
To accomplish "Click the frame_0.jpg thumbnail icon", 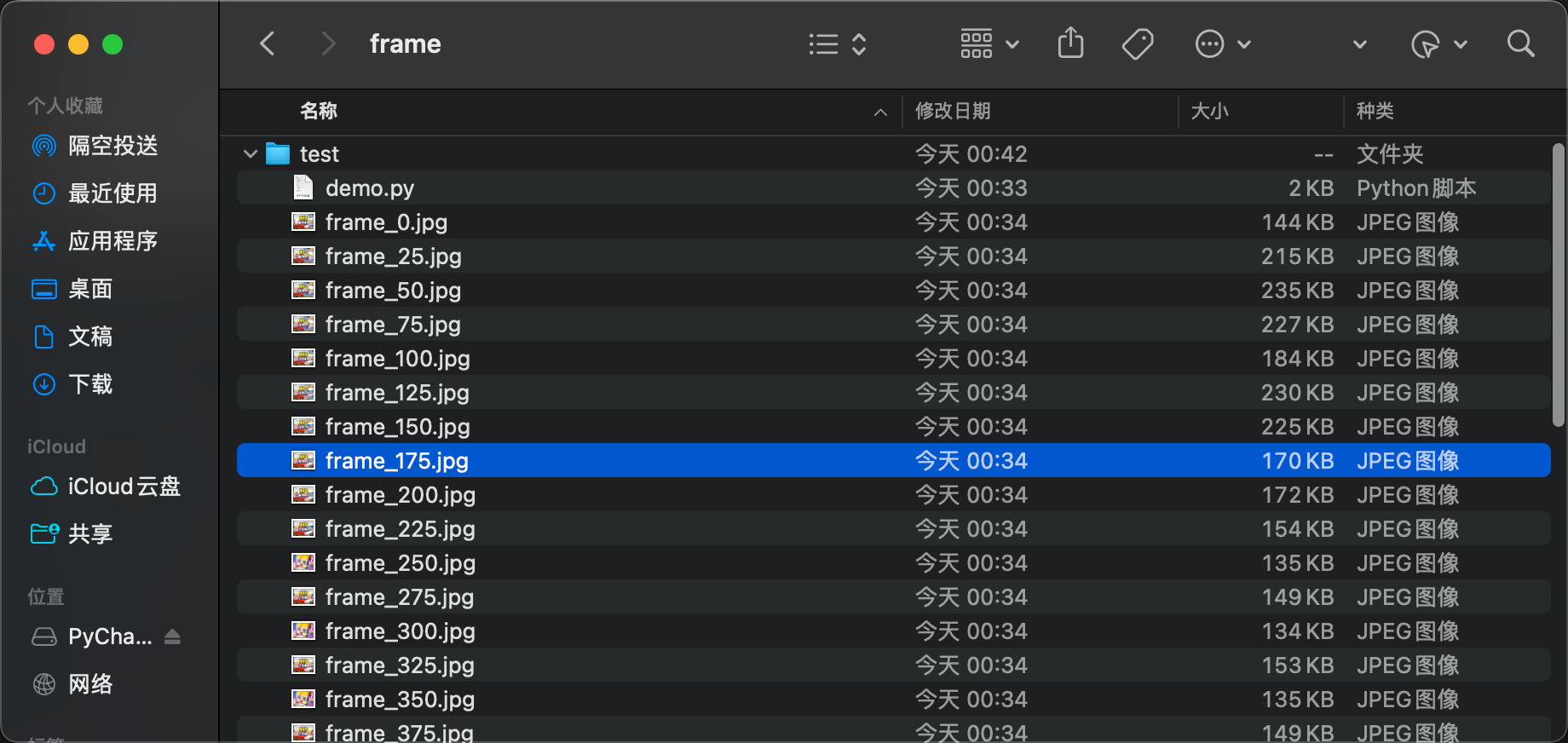I will [x=303, y=222].
